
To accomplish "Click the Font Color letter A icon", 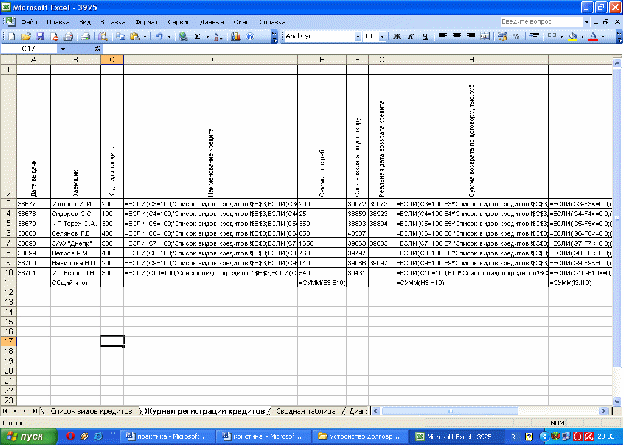I will tap(593, 36).
